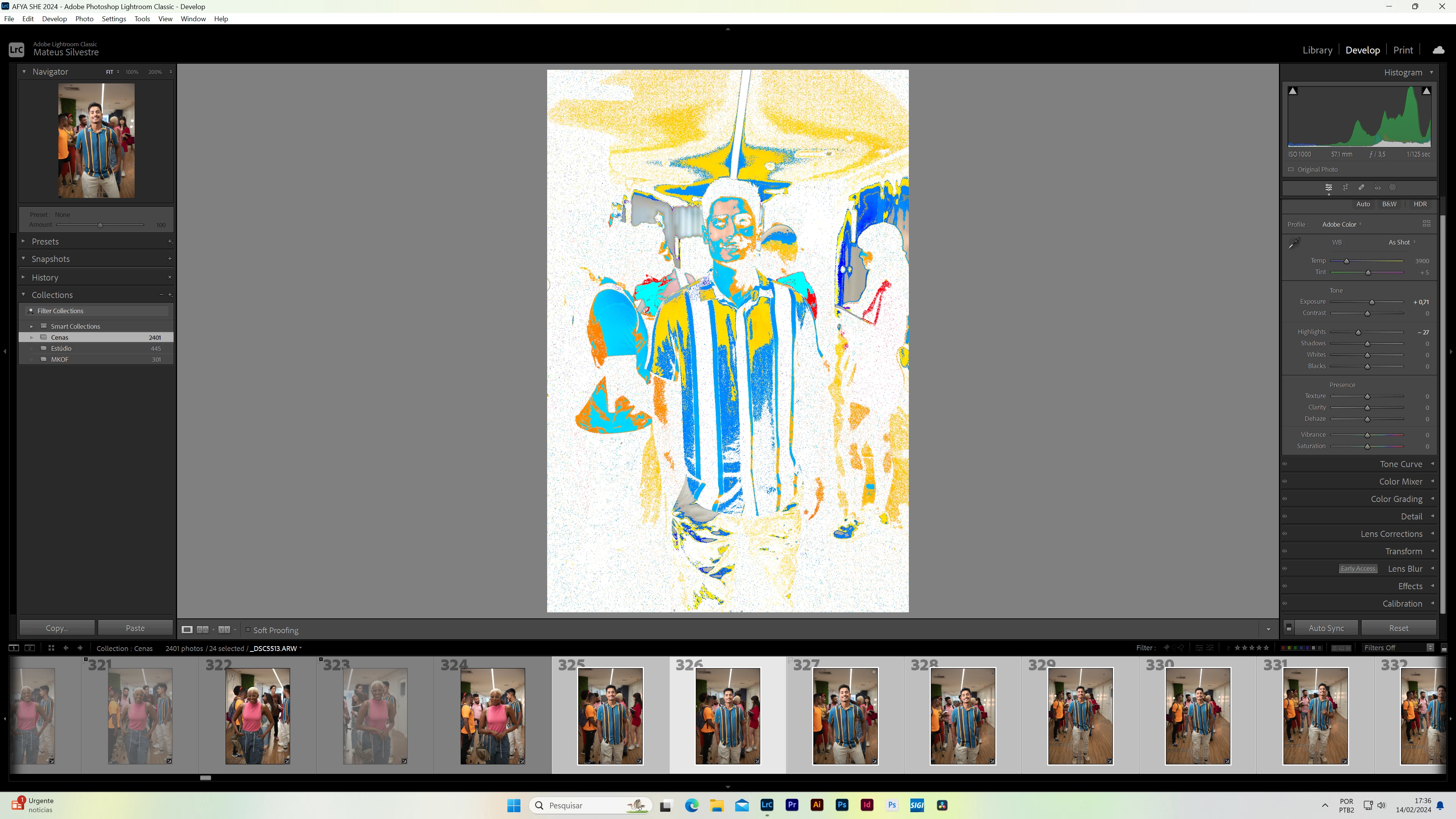This screenshot has width=1456, height=819.
Task: Expand the Color Grading panel
Action: point(1396,499)
